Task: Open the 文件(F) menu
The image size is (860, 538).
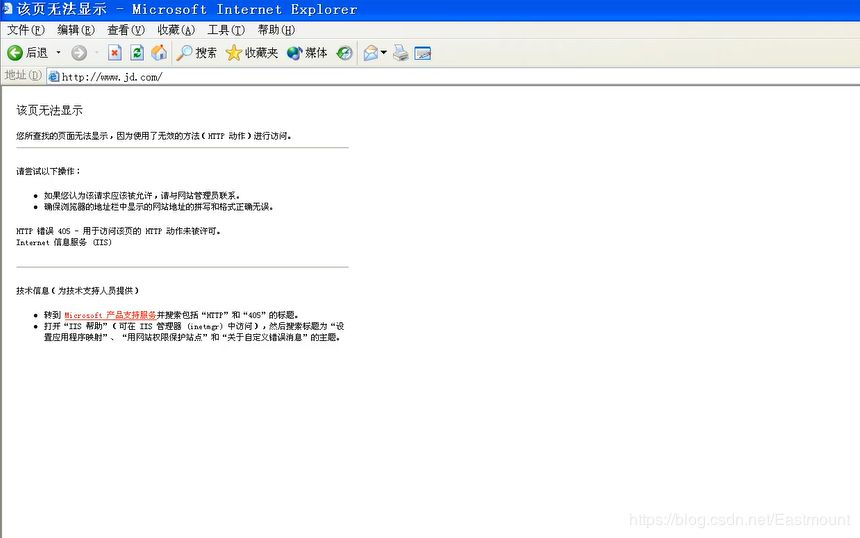Action: (x=25, y=30)
